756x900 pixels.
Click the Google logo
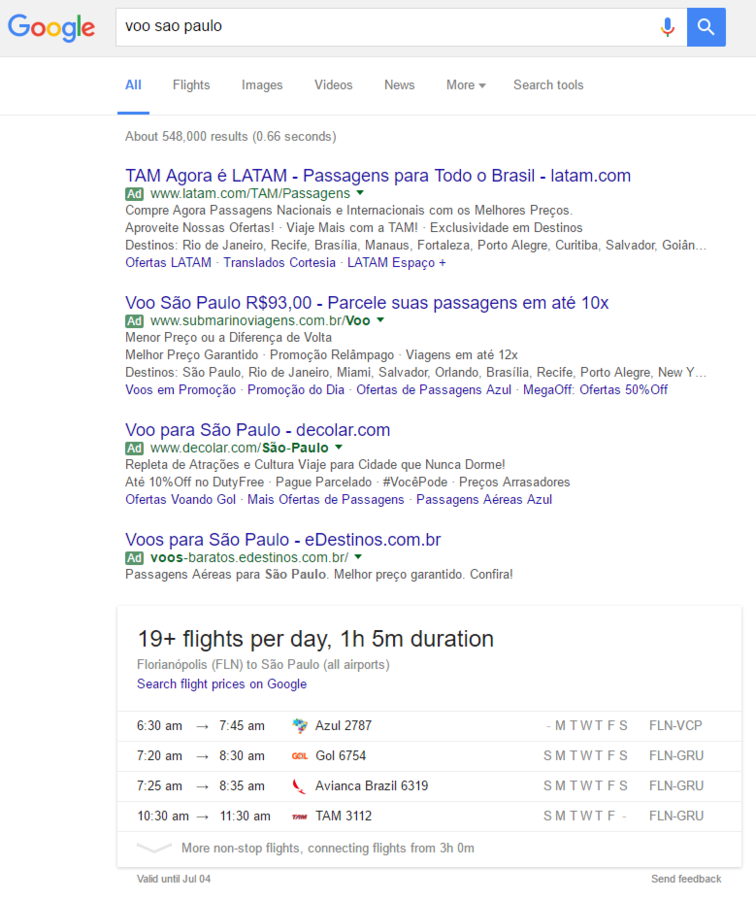(x=51, y=27)
